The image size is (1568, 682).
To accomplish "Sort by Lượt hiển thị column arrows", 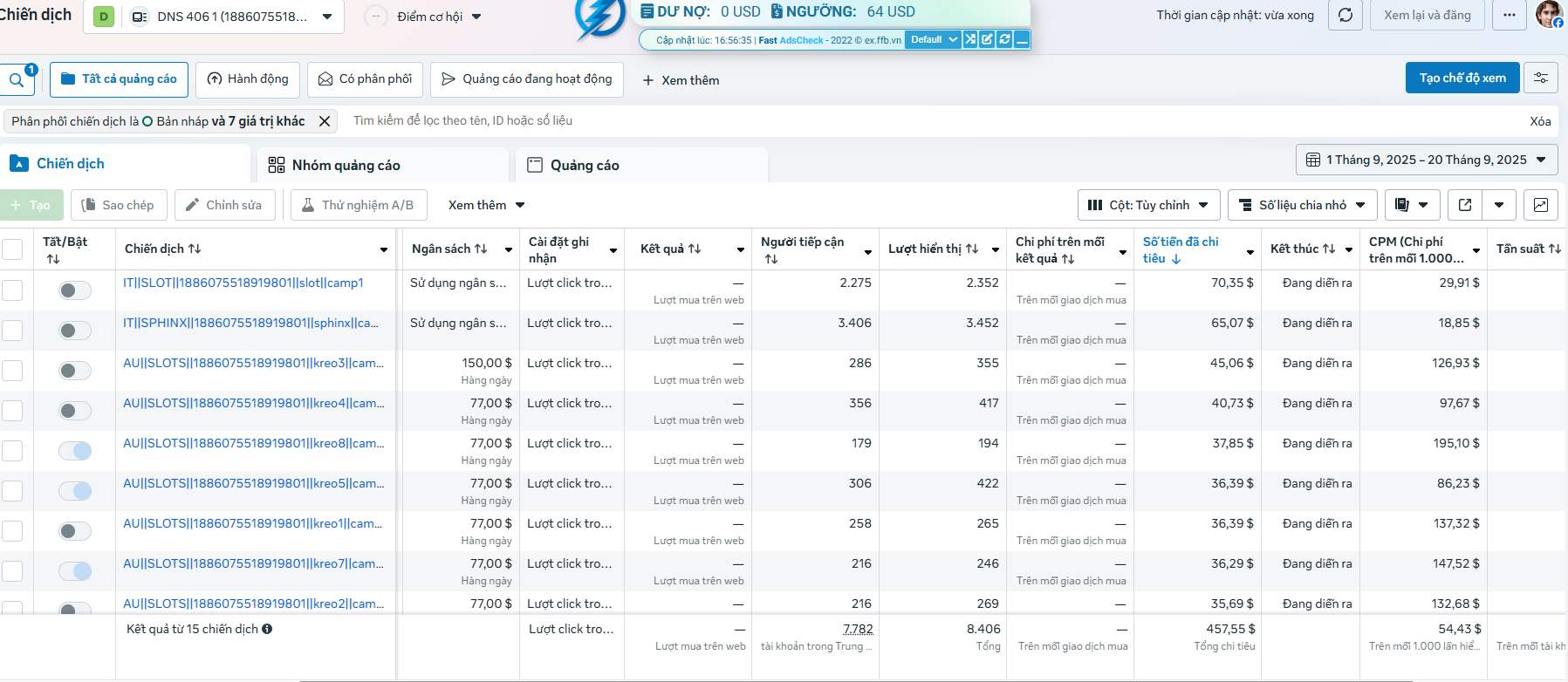I will 972,249.
